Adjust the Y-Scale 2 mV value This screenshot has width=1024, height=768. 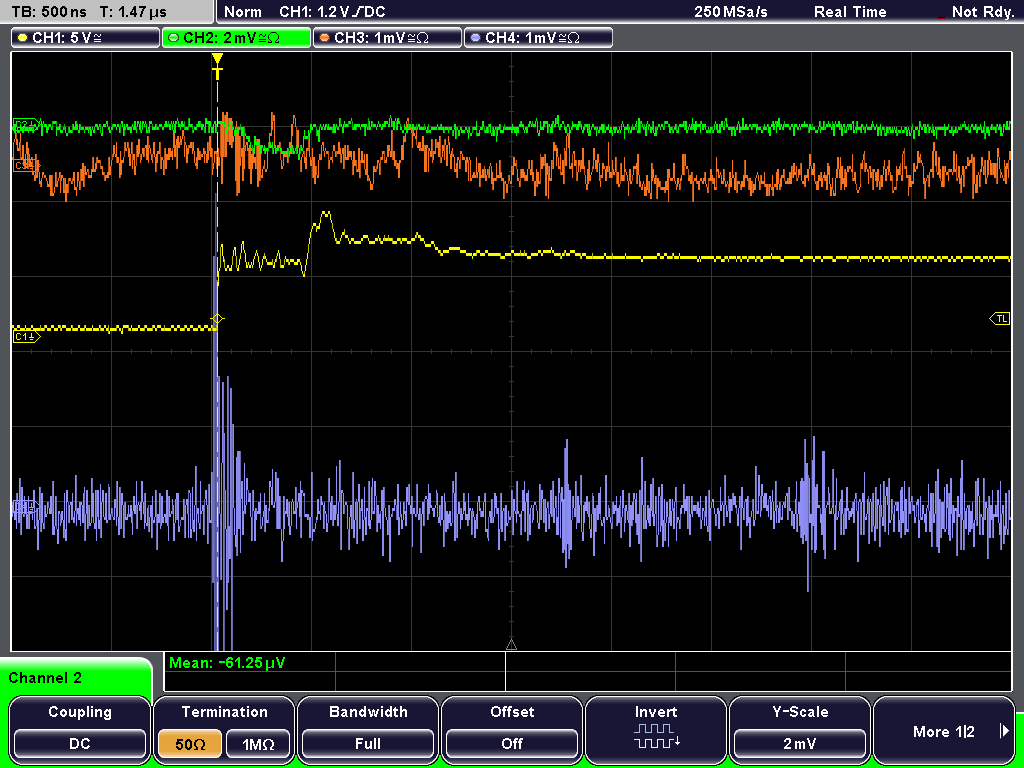(800, 729)
